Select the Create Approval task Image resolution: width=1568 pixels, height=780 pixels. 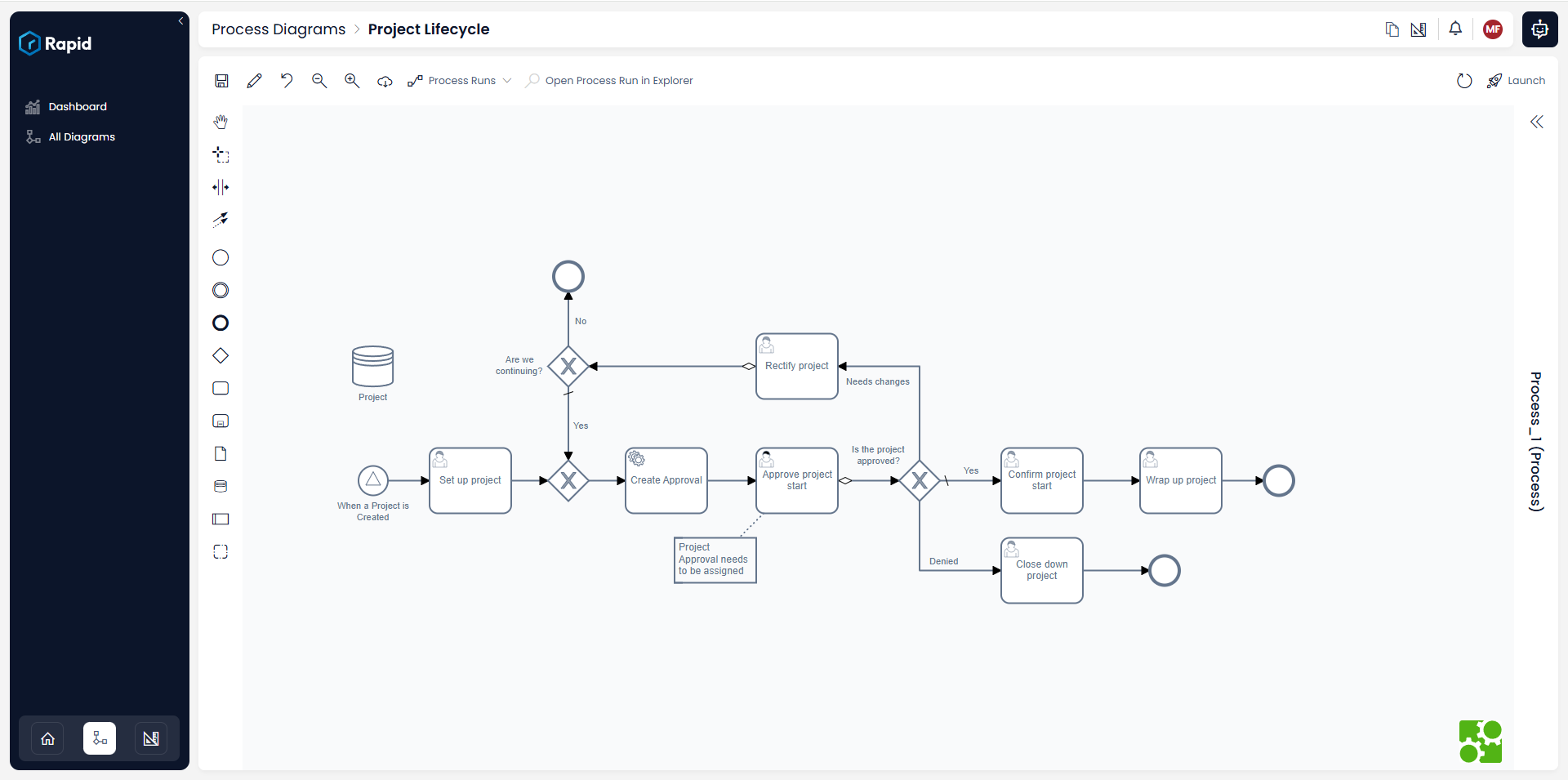click(x=666, y=480)
